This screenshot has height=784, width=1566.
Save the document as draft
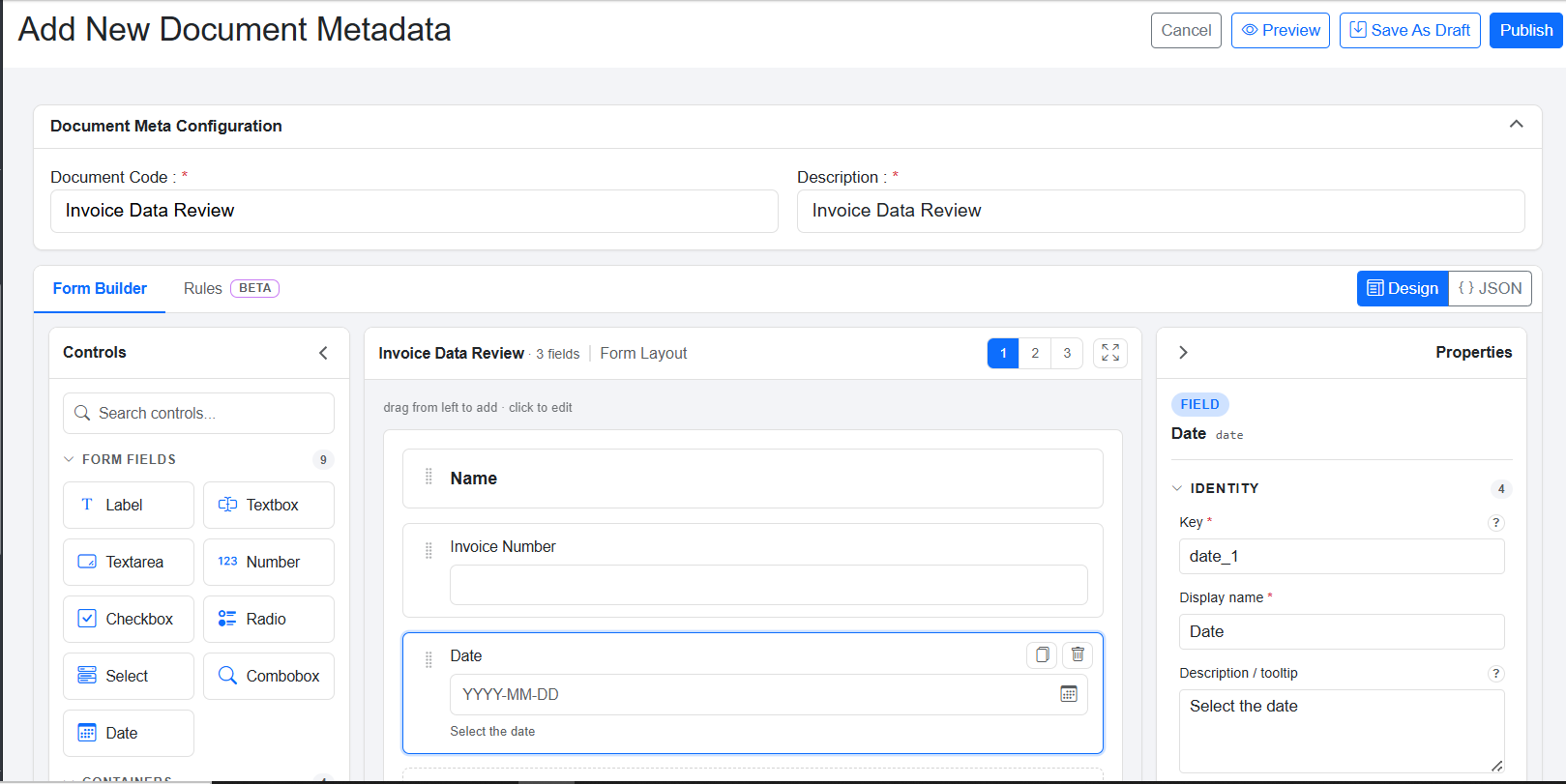coord(1410,30)
